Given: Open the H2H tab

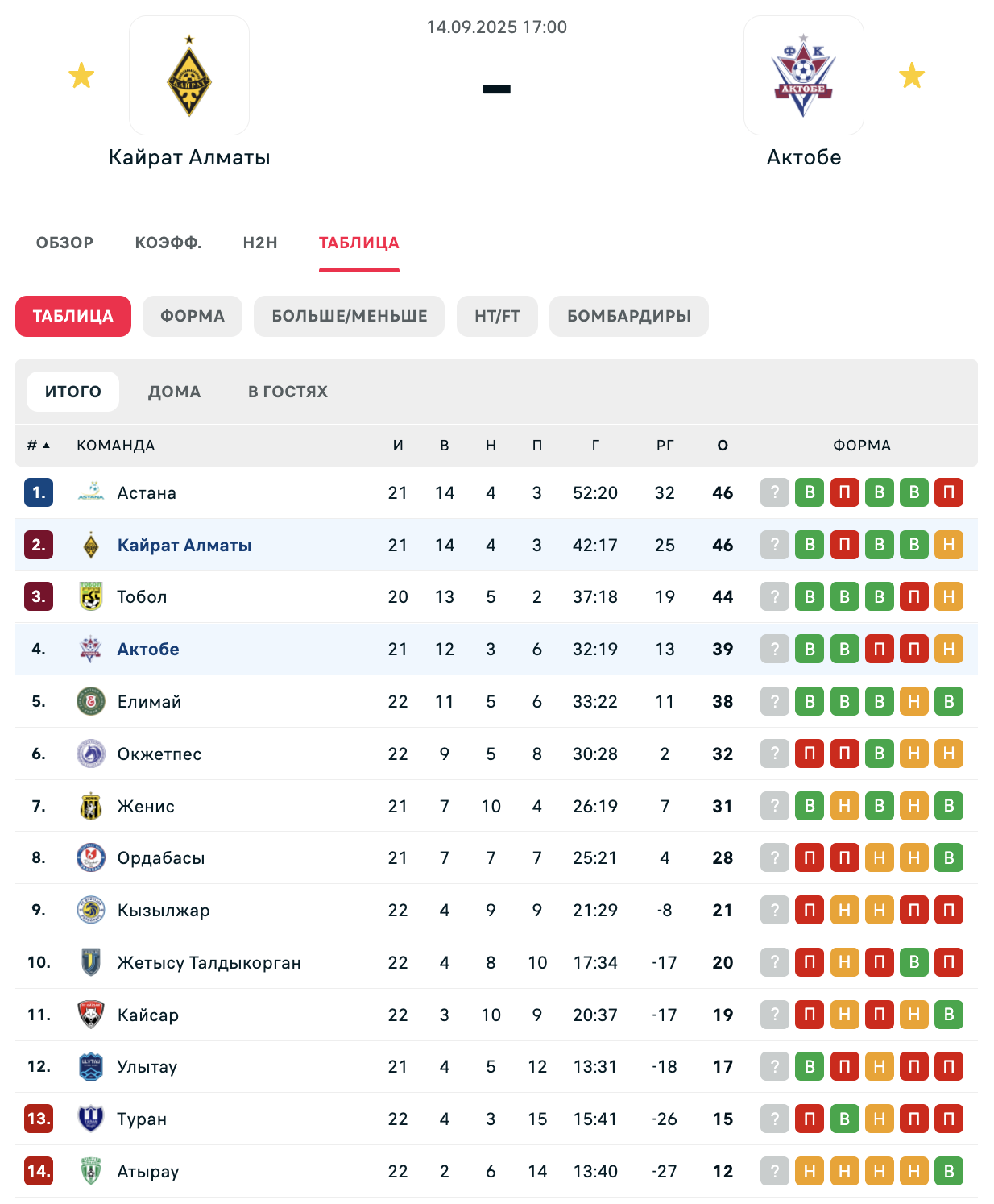Looking at the screenshot, I should (260, 243).
